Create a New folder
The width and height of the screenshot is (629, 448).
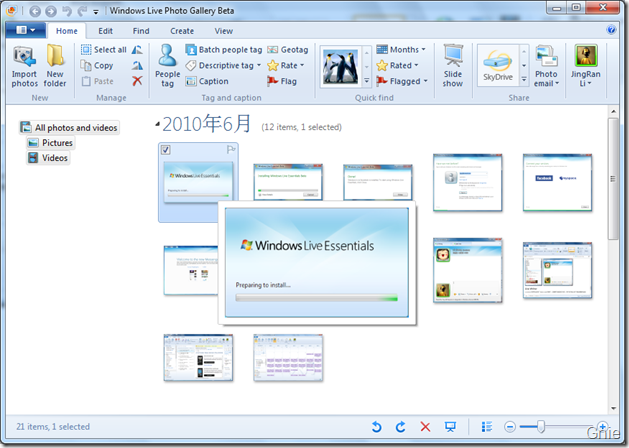55,66
